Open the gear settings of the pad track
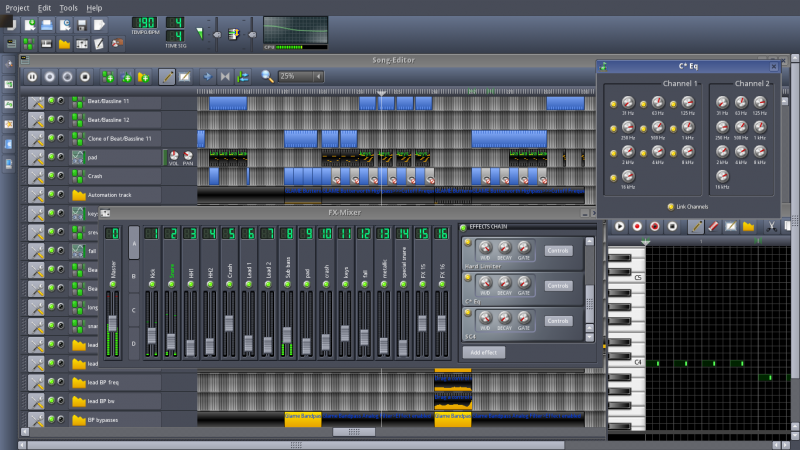800x450 pixels. [36, 157]
